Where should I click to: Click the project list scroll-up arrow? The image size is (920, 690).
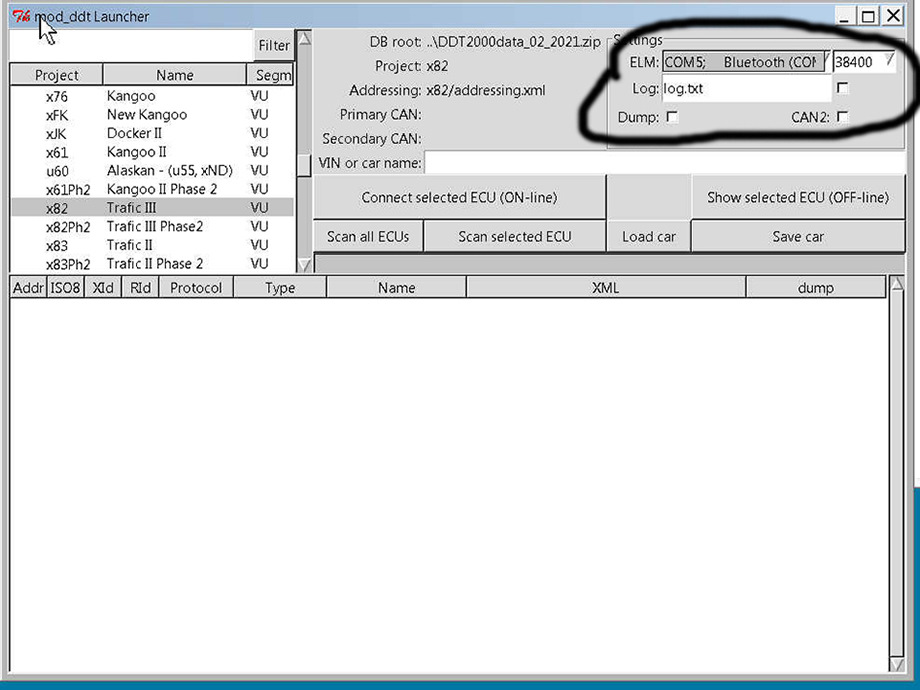(304, 39)
